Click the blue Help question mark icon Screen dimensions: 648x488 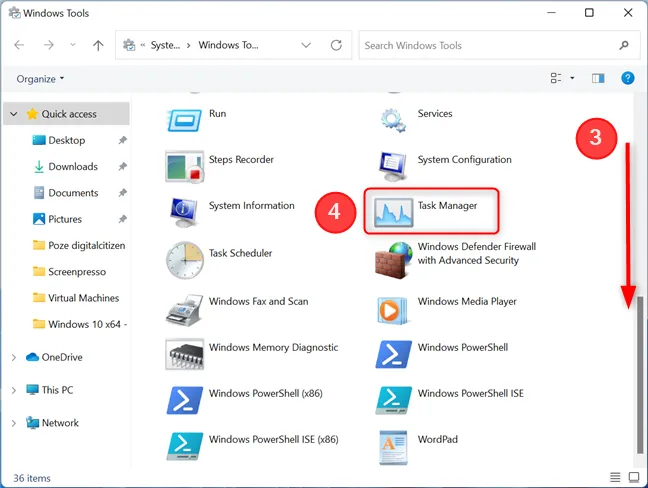[627, 78]
